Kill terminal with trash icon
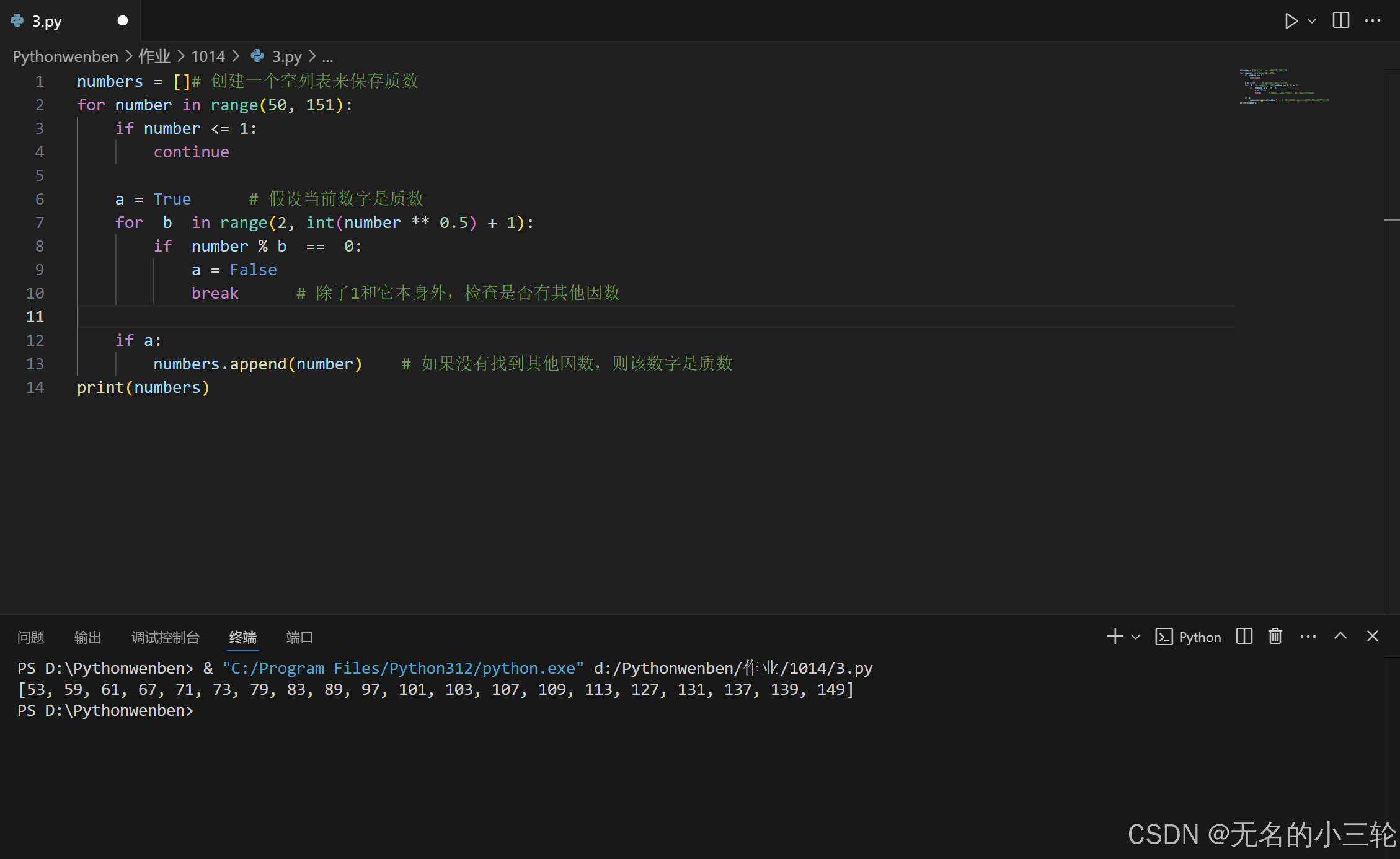 1275,637
